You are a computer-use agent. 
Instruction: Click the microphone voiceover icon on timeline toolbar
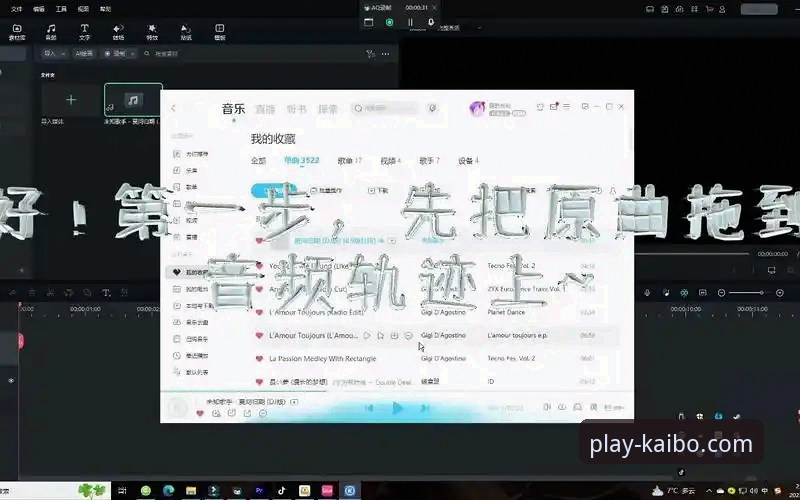647,292
